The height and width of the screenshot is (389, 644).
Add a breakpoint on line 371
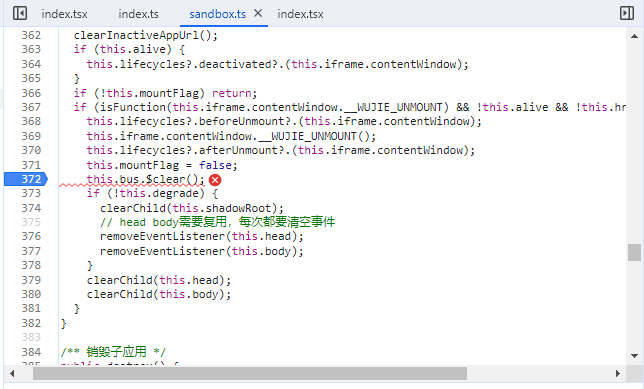31,165
